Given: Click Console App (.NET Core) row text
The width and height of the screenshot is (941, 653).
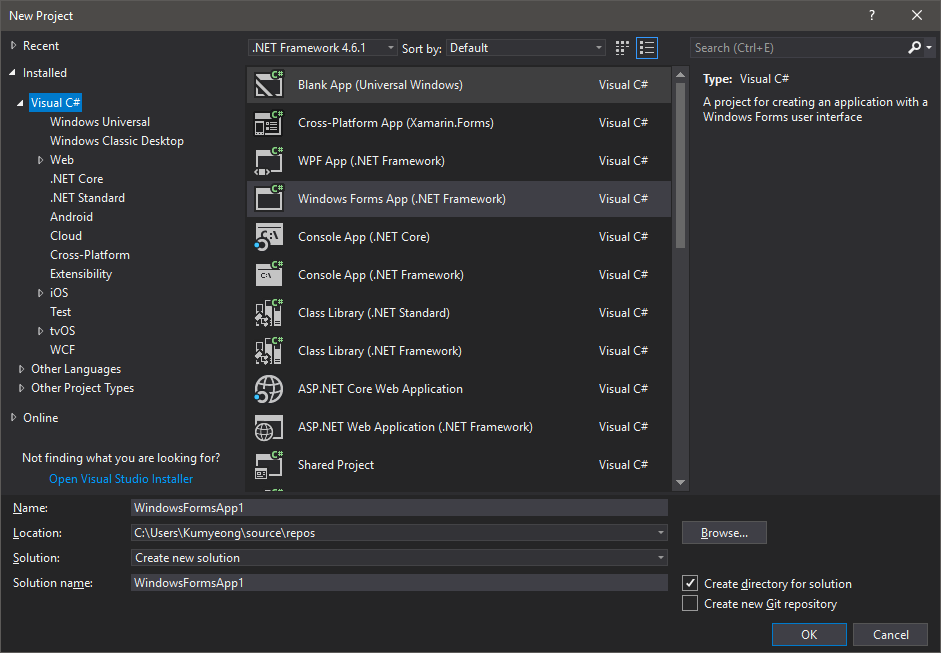Looking at the screenshot, I should [364, 237].
